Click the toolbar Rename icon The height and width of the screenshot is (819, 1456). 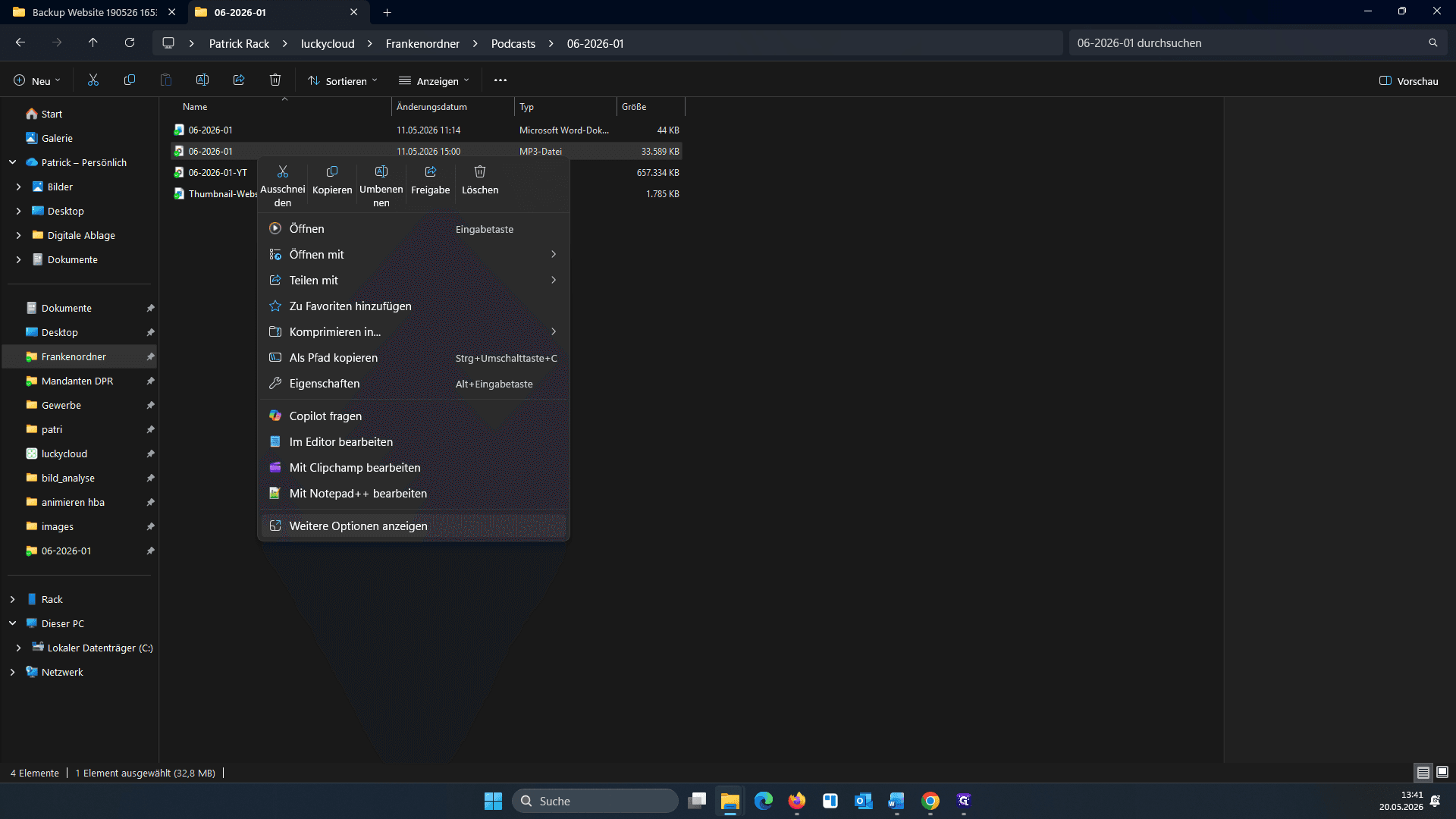click(x=202, y=80)
